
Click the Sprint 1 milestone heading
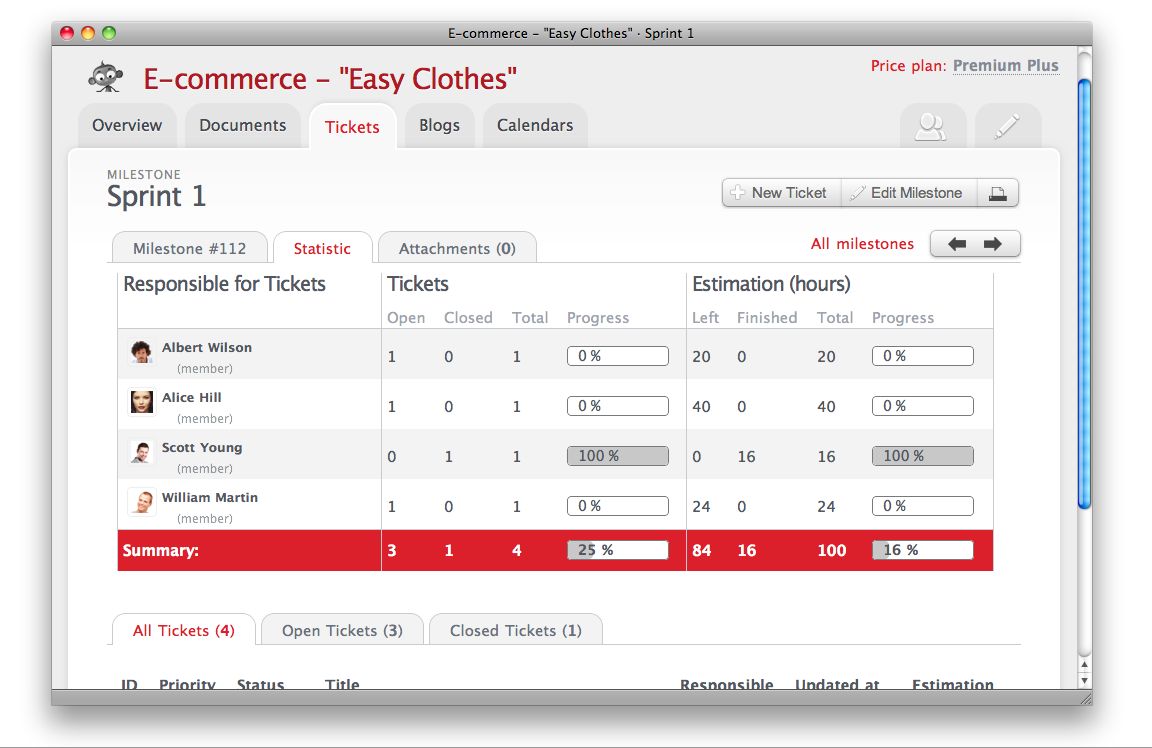click(x=156, y=196)
